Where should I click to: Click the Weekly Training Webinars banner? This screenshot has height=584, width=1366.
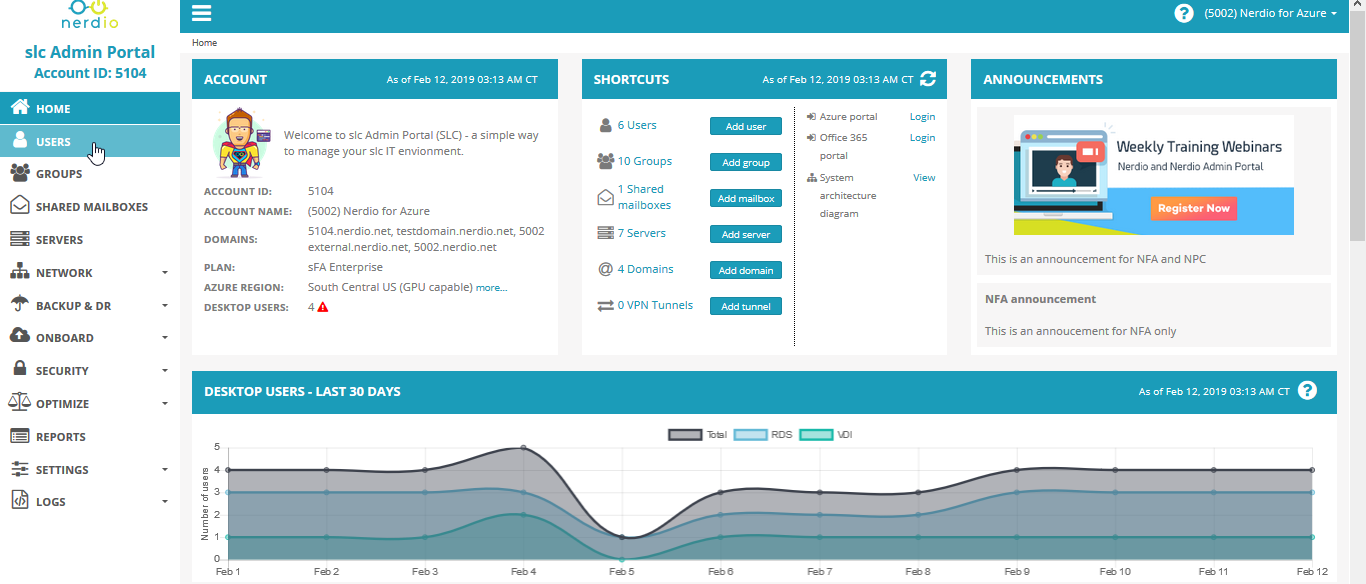pyautogui.click(x=1154, y=175)
